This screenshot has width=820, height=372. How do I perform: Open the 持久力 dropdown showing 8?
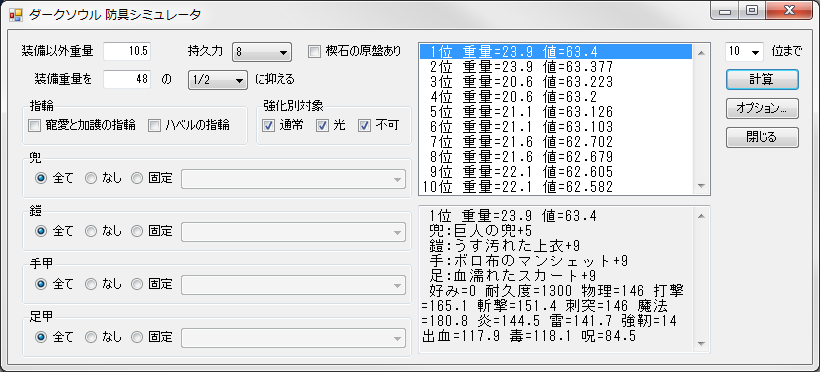(261, 52)
